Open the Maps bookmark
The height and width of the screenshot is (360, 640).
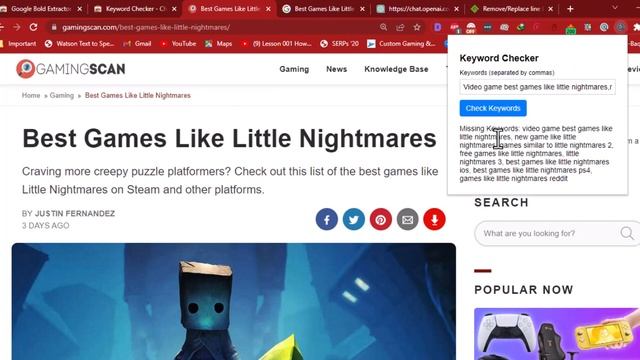(218, 44)
